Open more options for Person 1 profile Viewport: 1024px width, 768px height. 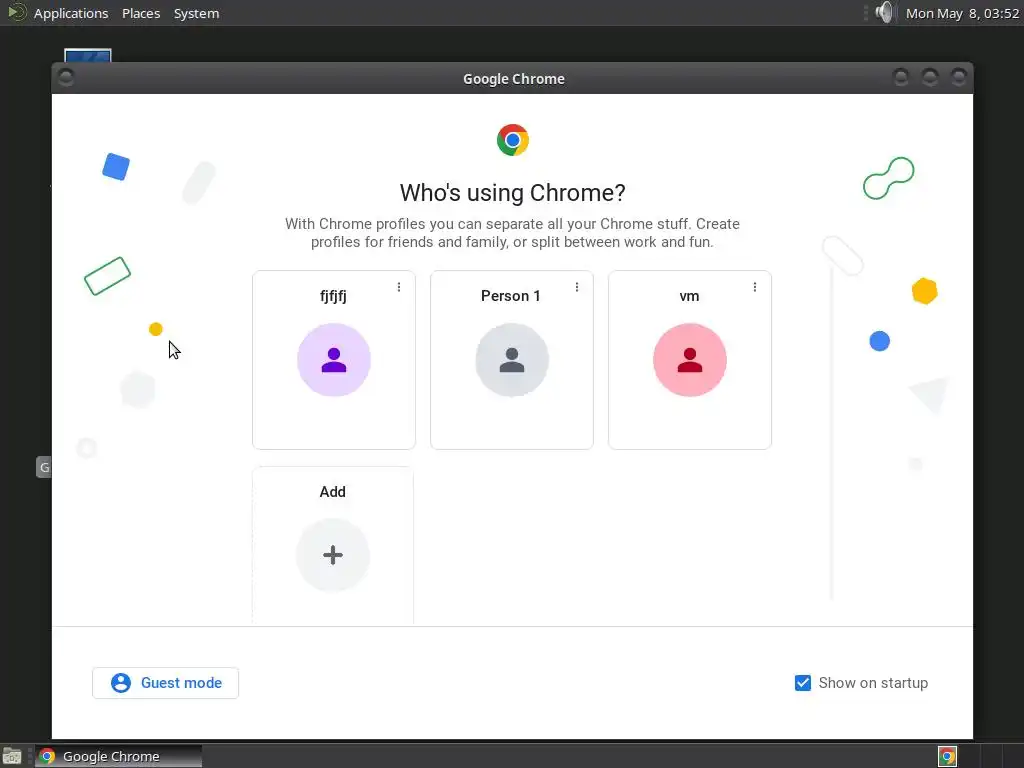click(577, 287)
